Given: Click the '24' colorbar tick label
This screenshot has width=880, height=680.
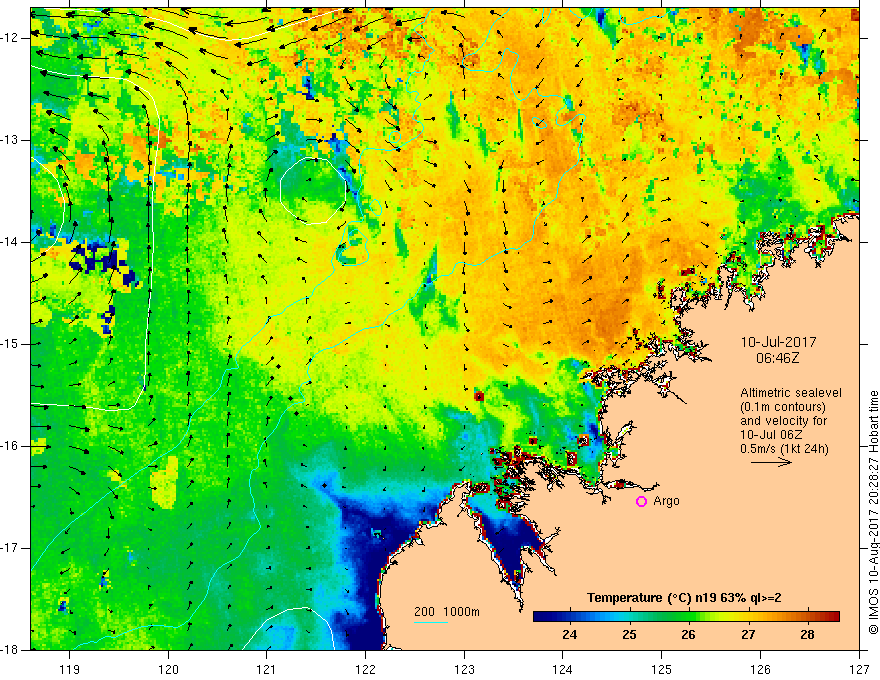Looking at the screenshot, I should pyautogui.click(x=569, y=635).
